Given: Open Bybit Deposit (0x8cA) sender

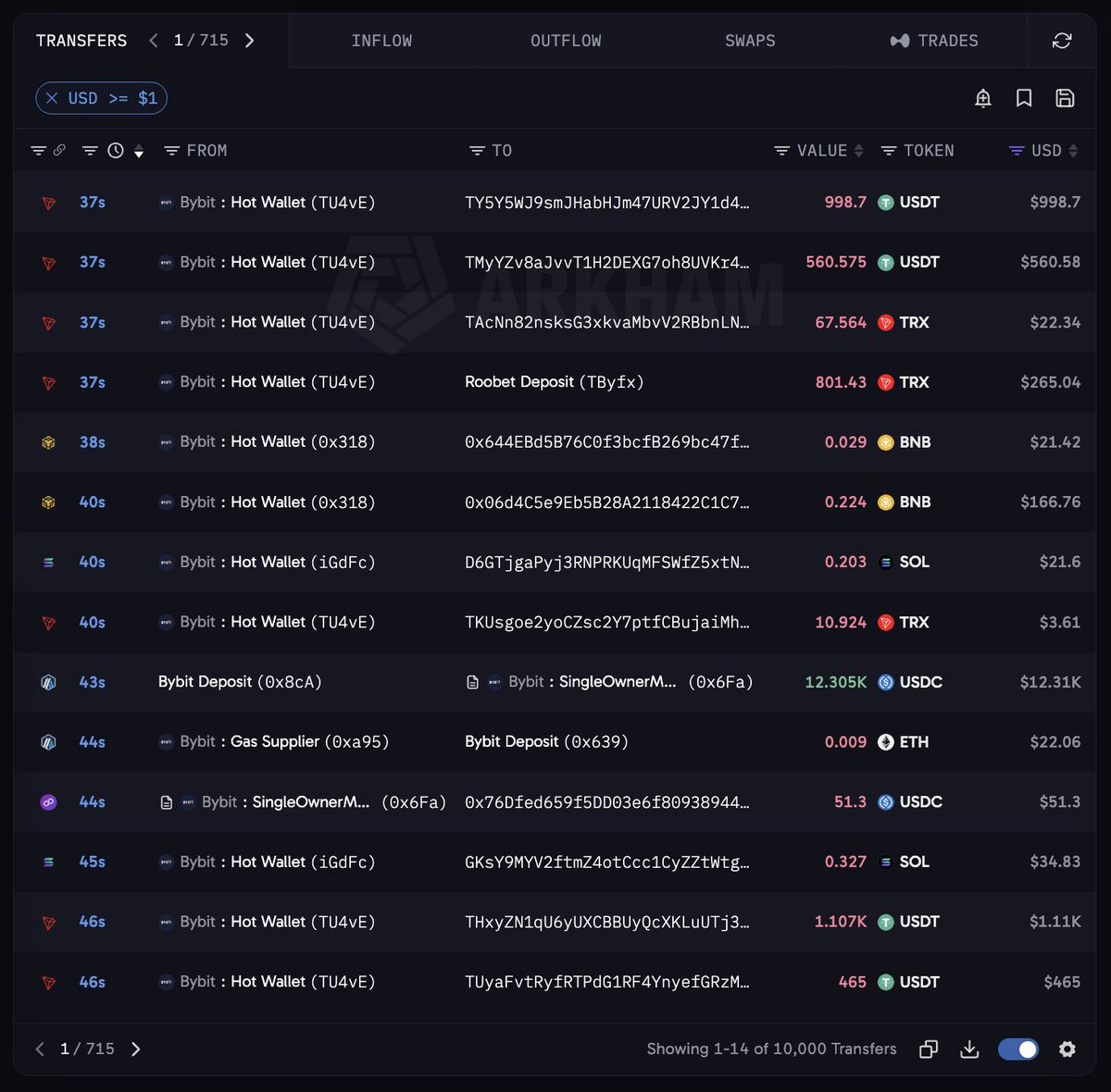Looking at the screenshot, I should click(240, 682).
